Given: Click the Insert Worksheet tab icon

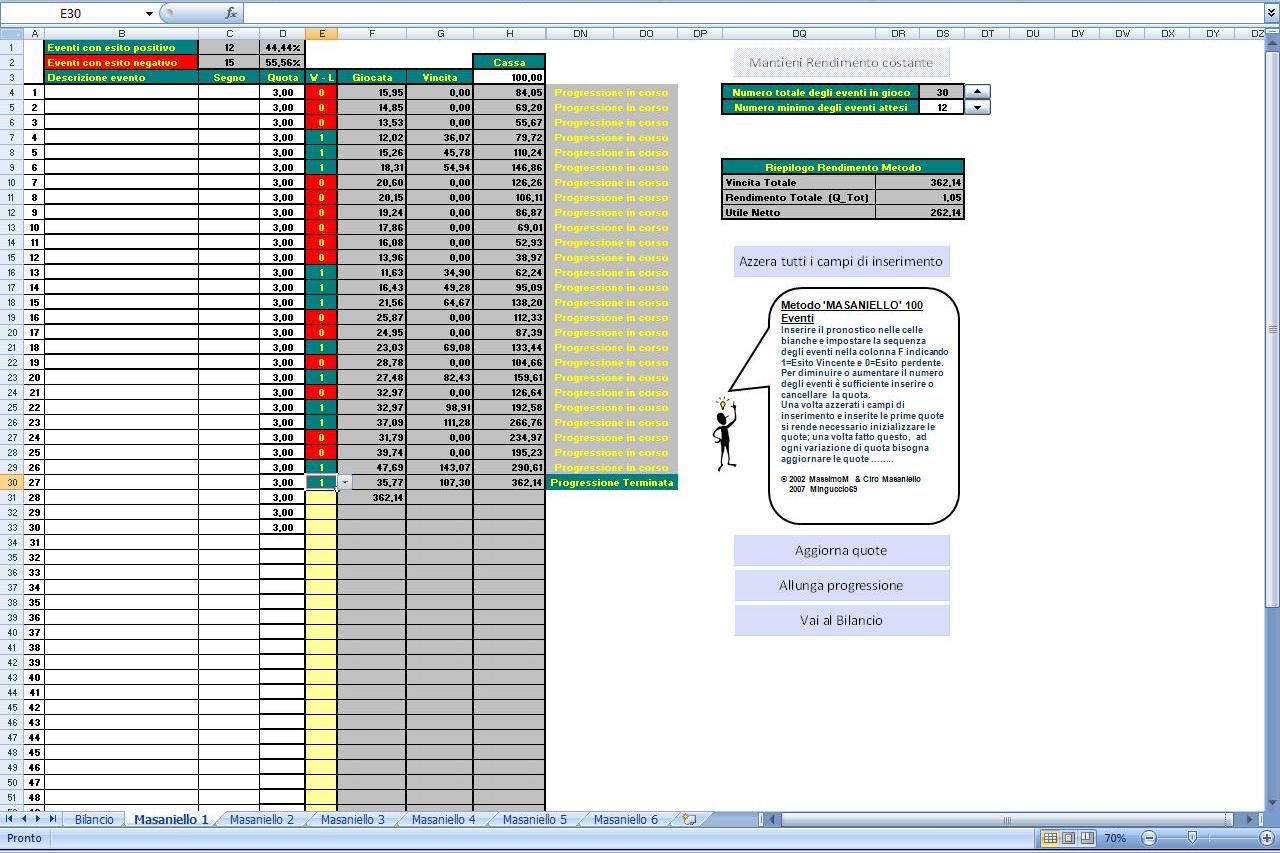Looking at the screenshot, I should (x=688, y=819).
